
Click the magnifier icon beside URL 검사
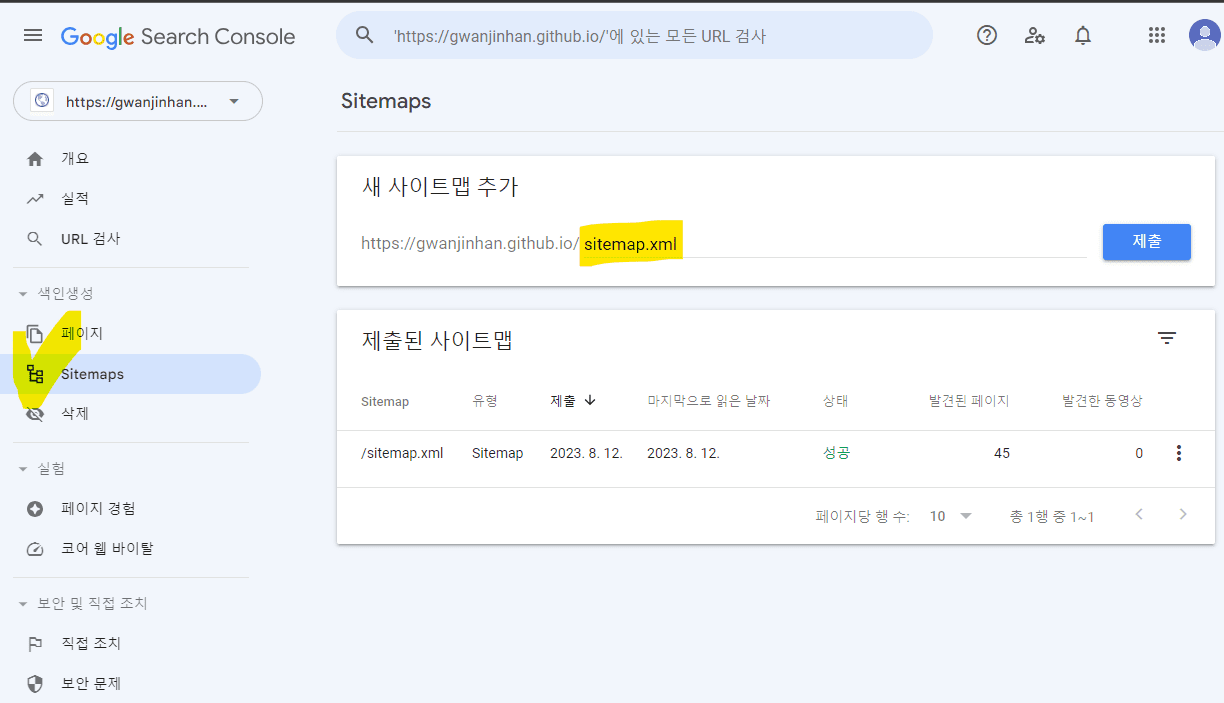click(35, 239)
